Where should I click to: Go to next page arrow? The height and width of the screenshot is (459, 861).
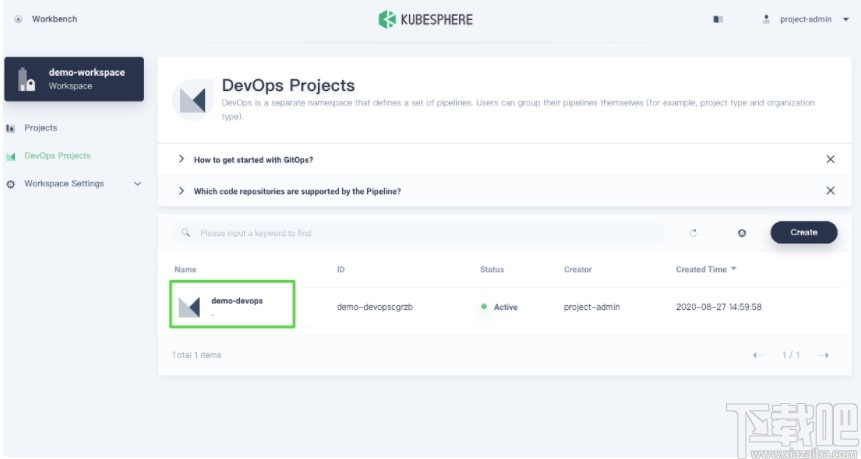pos(823,355)
